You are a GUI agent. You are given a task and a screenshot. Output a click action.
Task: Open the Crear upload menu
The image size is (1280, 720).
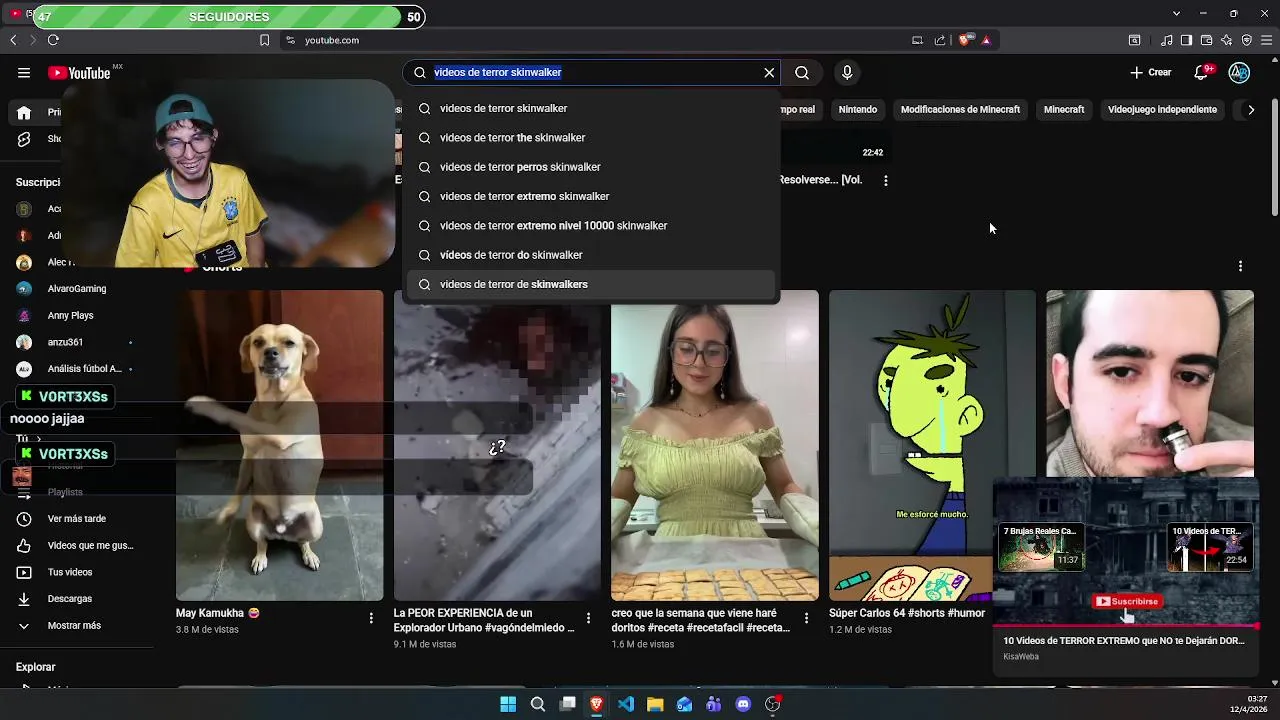1150,72
